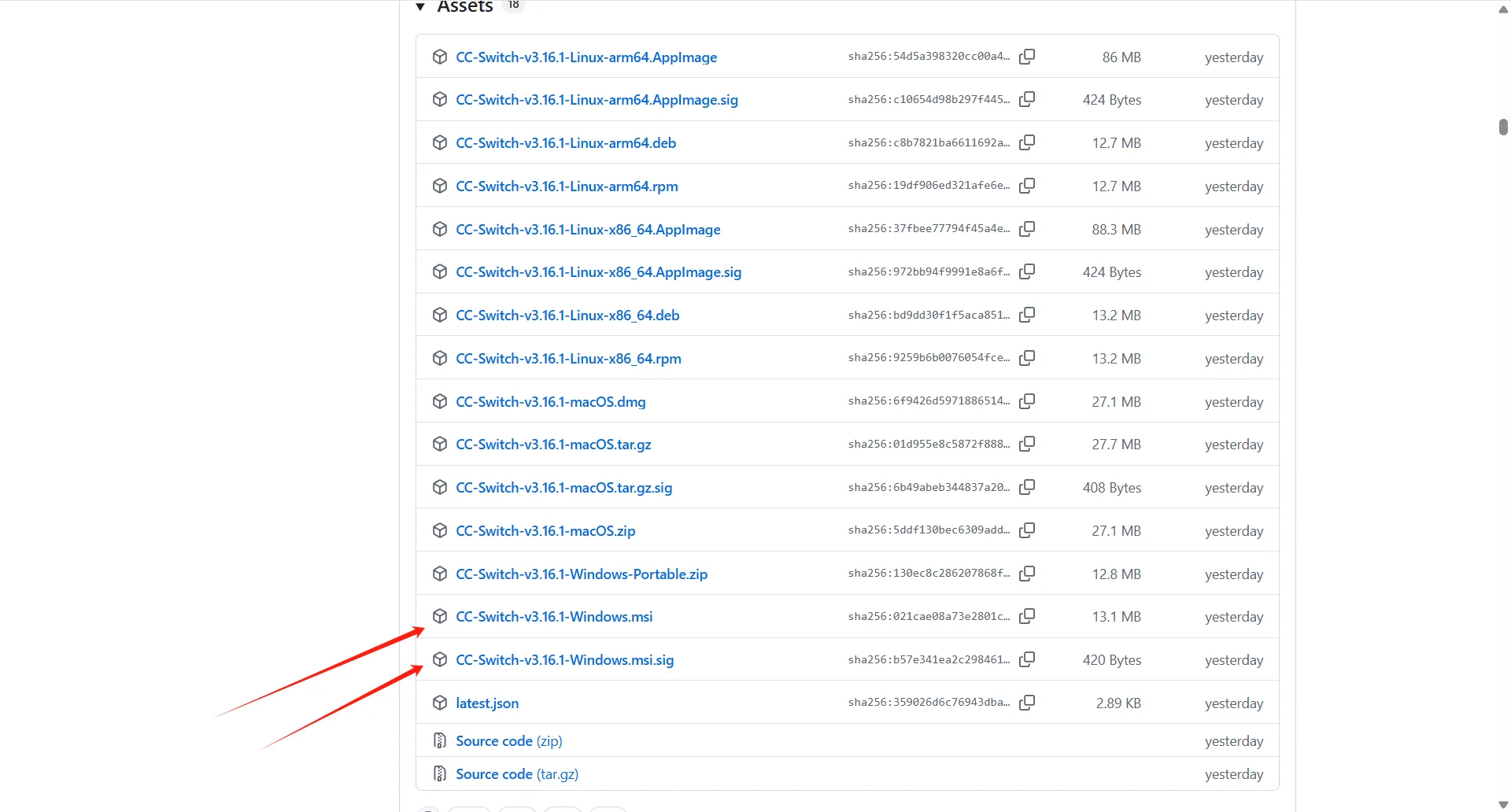The image size is (1511, 812).
Task: Click the 2.89 KB size value
Action: (x=1118, y=703)
